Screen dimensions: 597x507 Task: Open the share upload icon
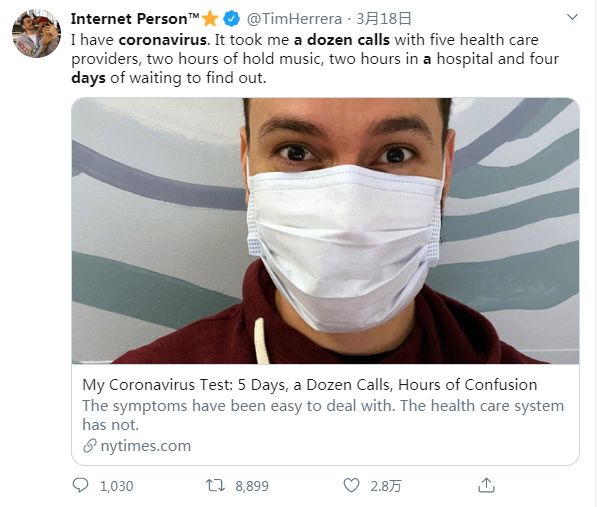(486, 485)
